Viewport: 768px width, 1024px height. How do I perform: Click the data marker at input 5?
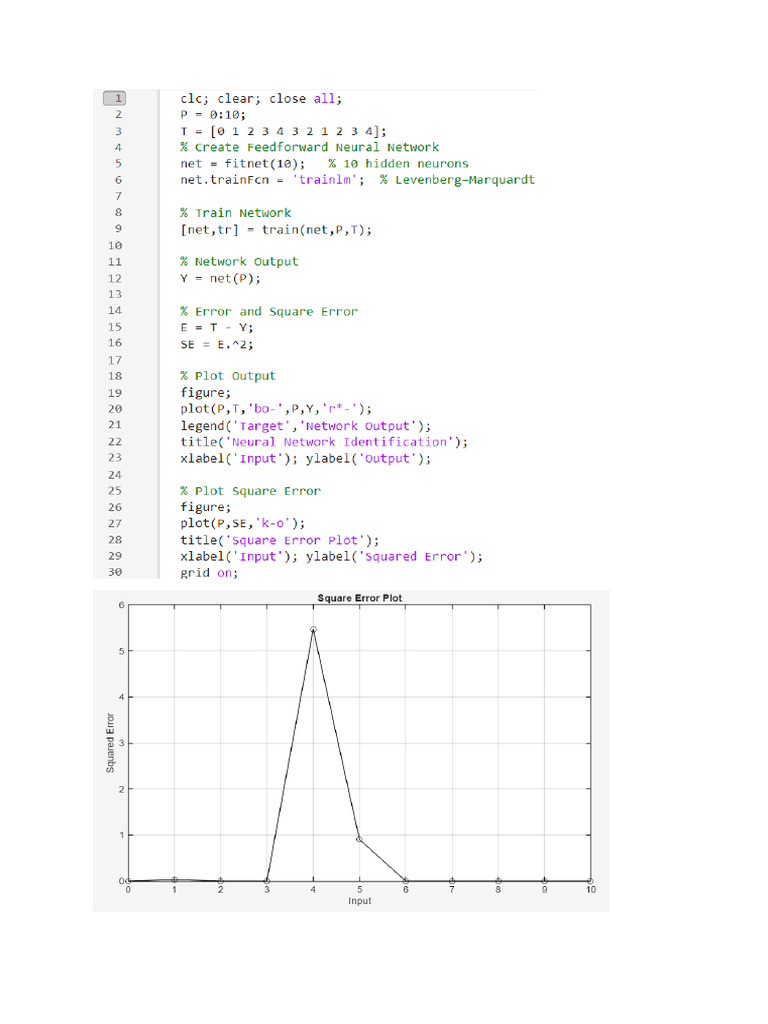[360, 839]
